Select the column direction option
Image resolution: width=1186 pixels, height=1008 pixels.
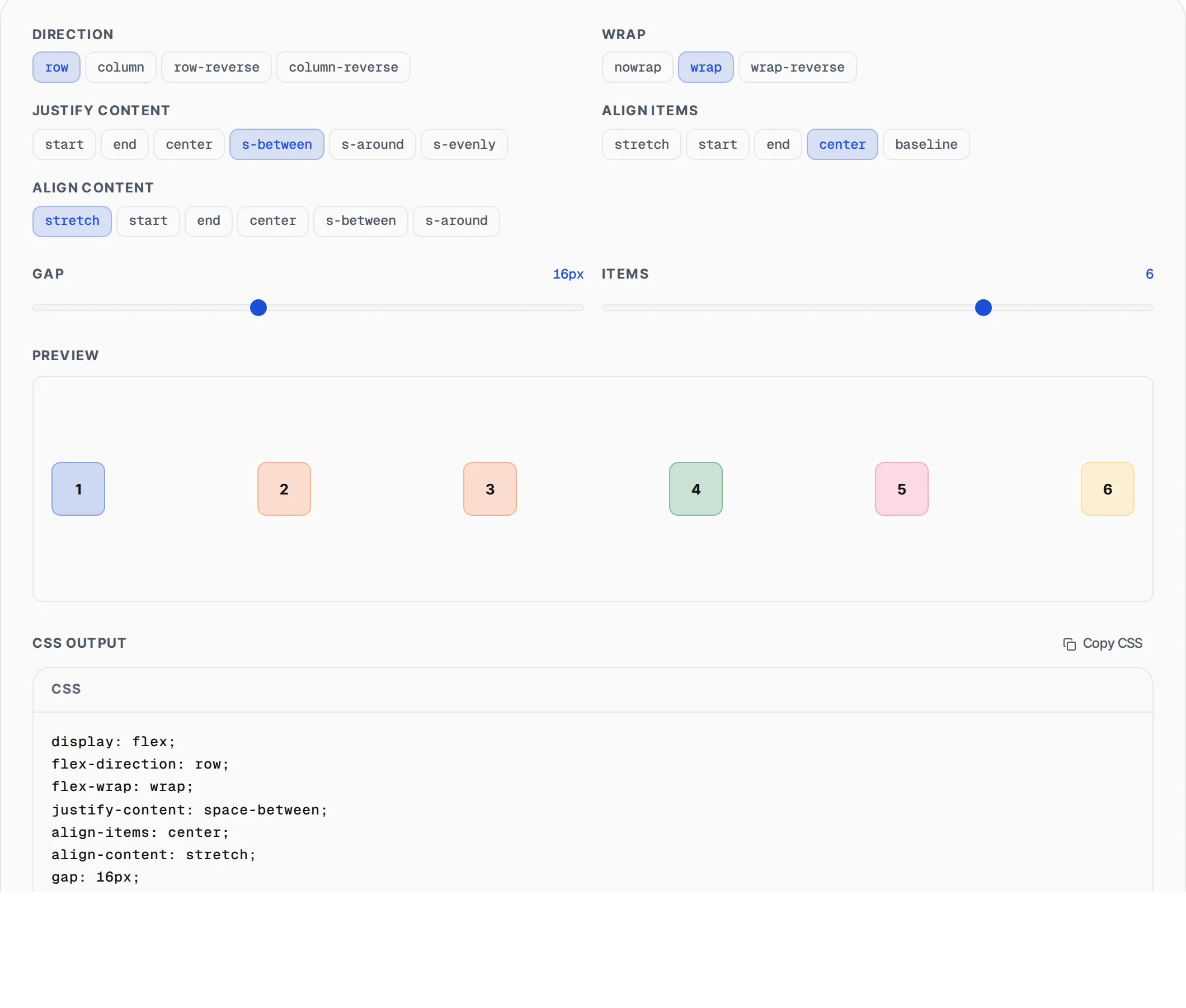(x=121, y=68)
